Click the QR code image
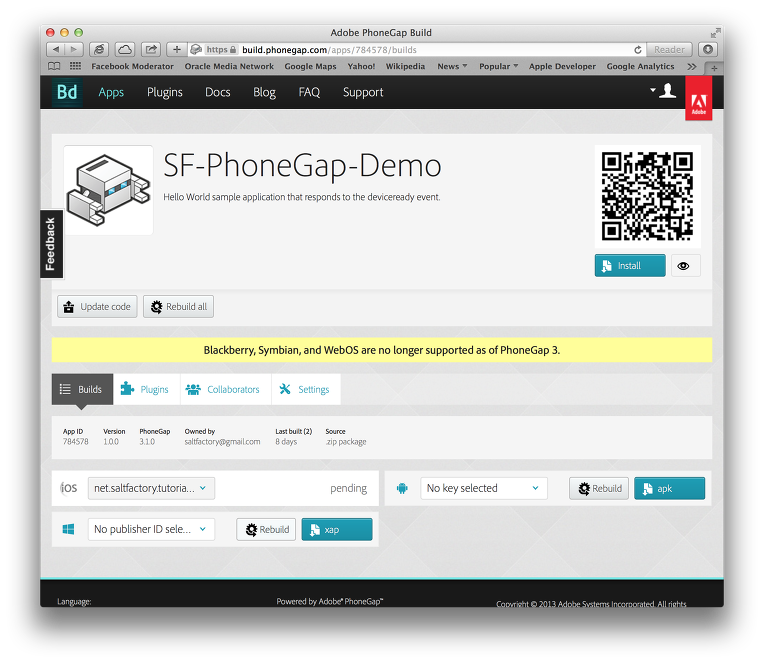Image resolution: width=764 pixels, height=663 pixels. (648, 196)
